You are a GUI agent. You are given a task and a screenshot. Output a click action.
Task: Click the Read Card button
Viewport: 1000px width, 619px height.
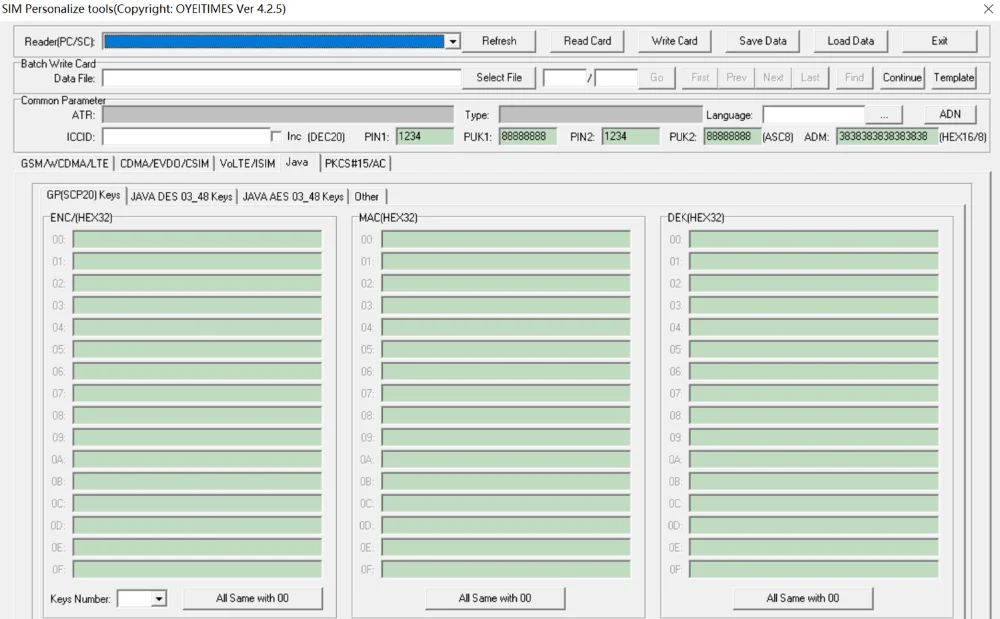click(587, 41)
